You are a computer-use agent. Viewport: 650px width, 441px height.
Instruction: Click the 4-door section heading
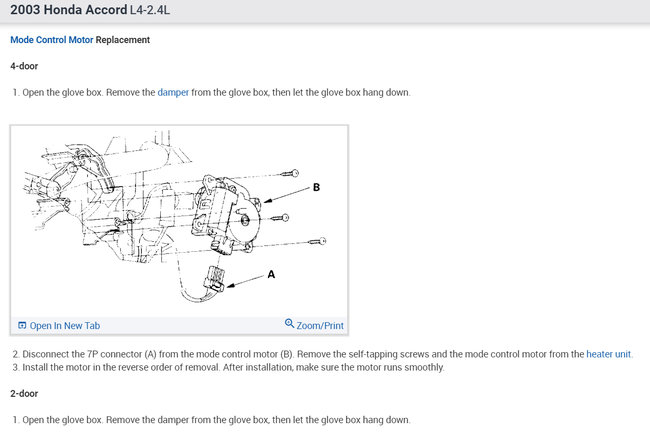pos(24,66)
